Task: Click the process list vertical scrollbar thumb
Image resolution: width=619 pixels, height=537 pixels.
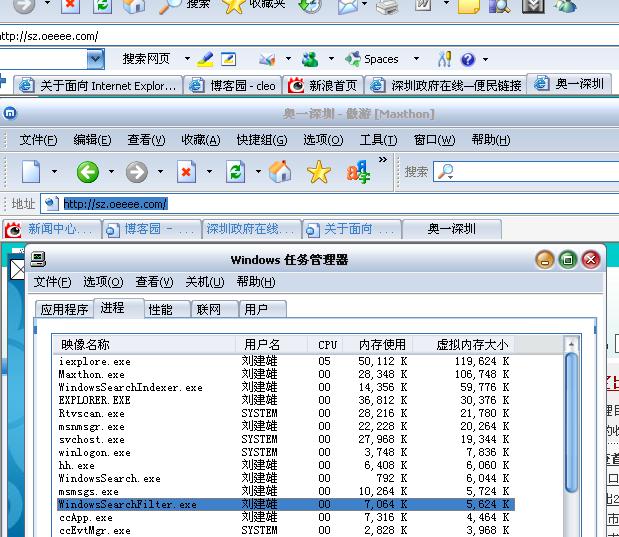Action: coord(571,422)
